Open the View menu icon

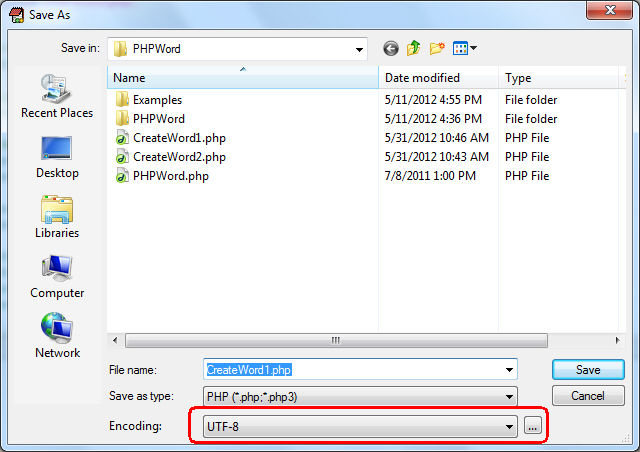coord(464,48)
